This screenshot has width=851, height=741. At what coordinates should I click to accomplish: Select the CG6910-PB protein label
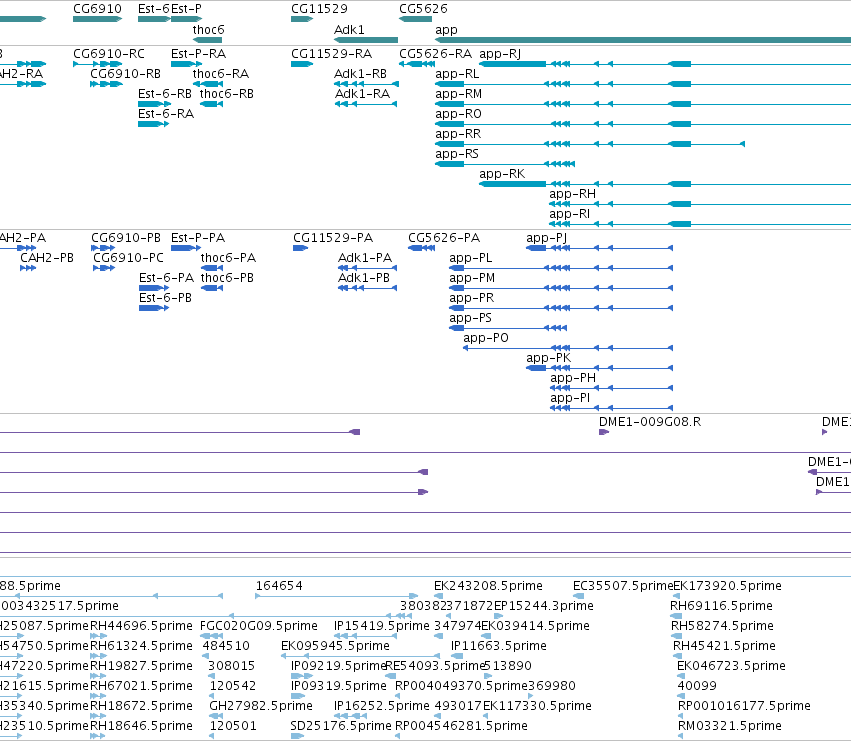[126, 238]
